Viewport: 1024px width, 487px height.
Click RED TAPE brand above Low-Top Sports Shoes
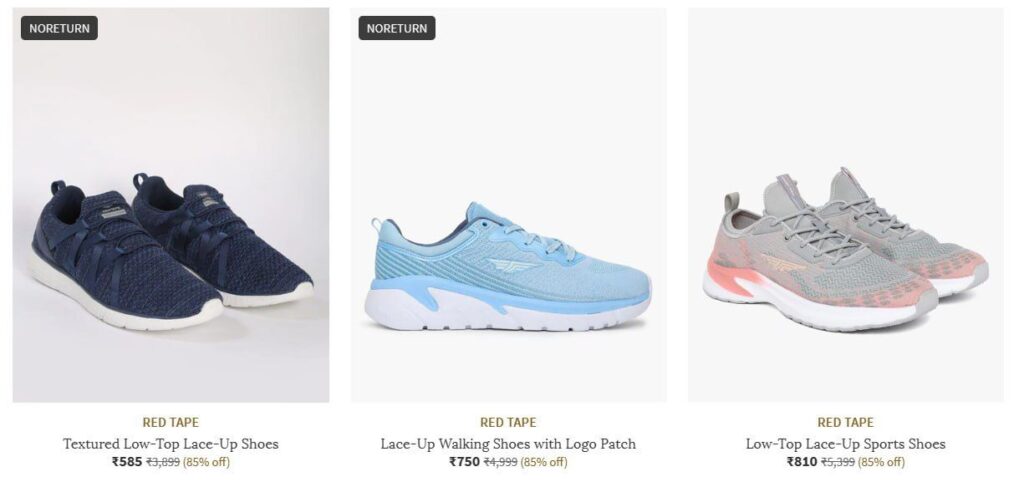846,422
